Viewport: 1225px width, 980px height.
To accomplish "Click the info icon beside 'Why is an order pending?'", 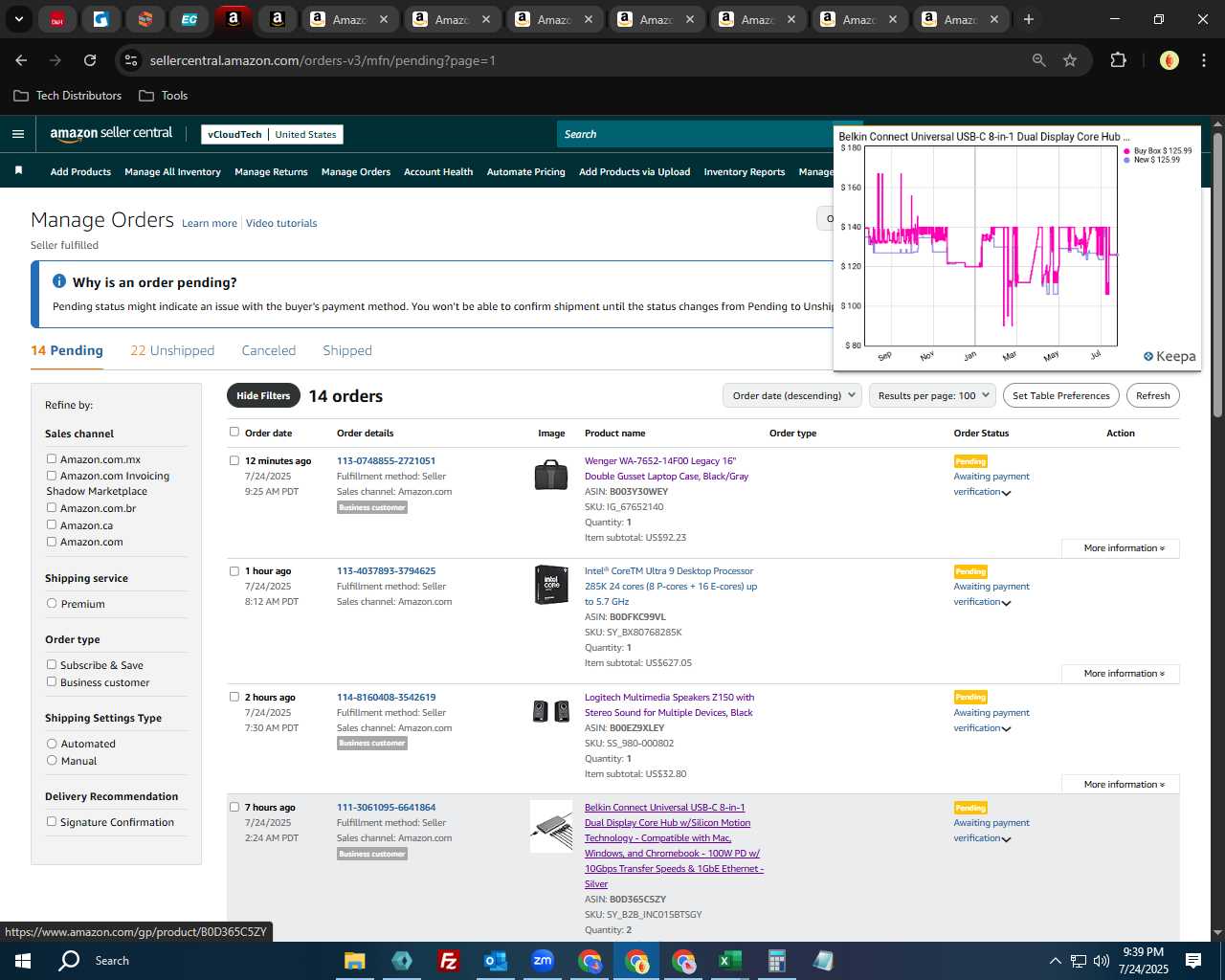I will coord(59,281).
